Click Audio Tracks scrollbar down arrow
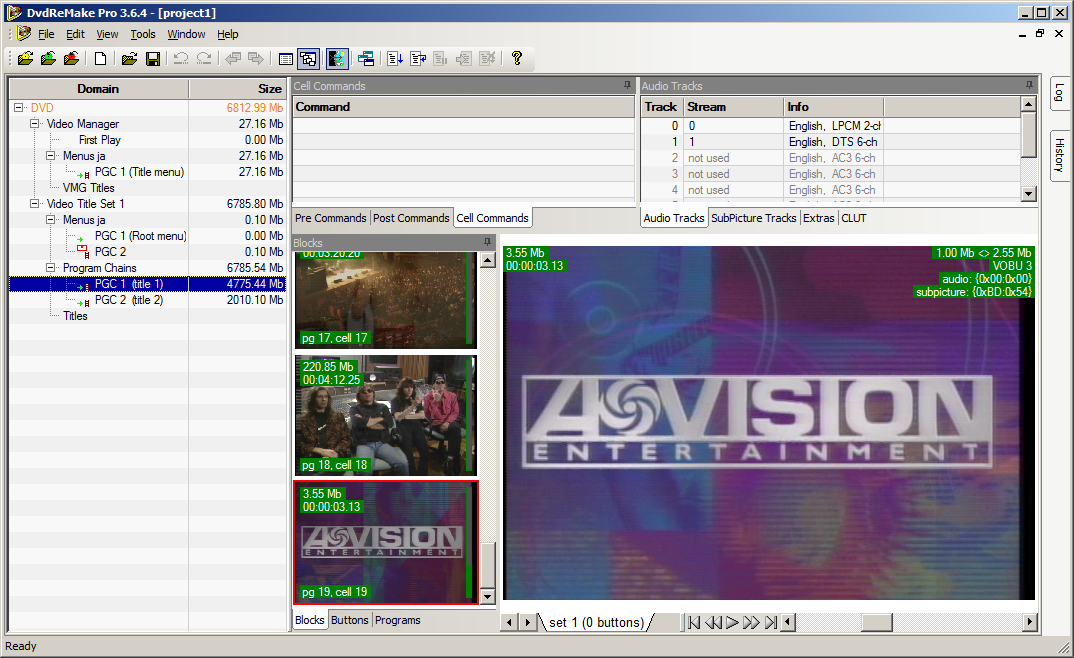The height and width of the screenshot is (658, 1074). (x=1028, y=194)
